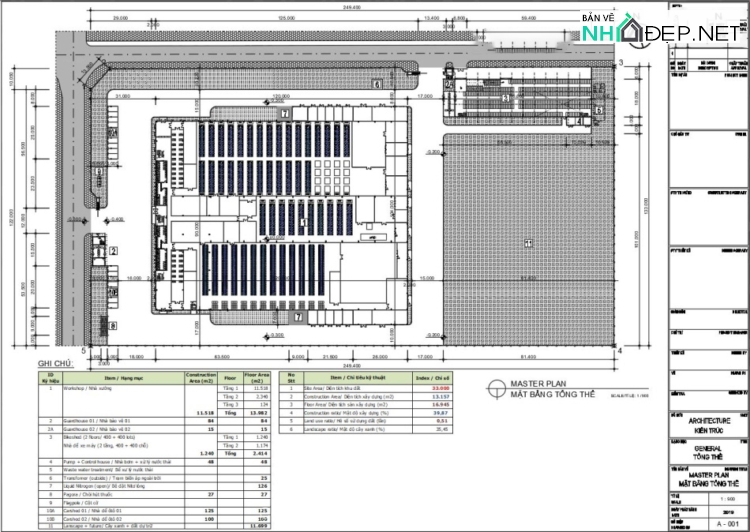Click marker 2 near the left entrance gate
This screenshot has height=532, width=750.
113,251
